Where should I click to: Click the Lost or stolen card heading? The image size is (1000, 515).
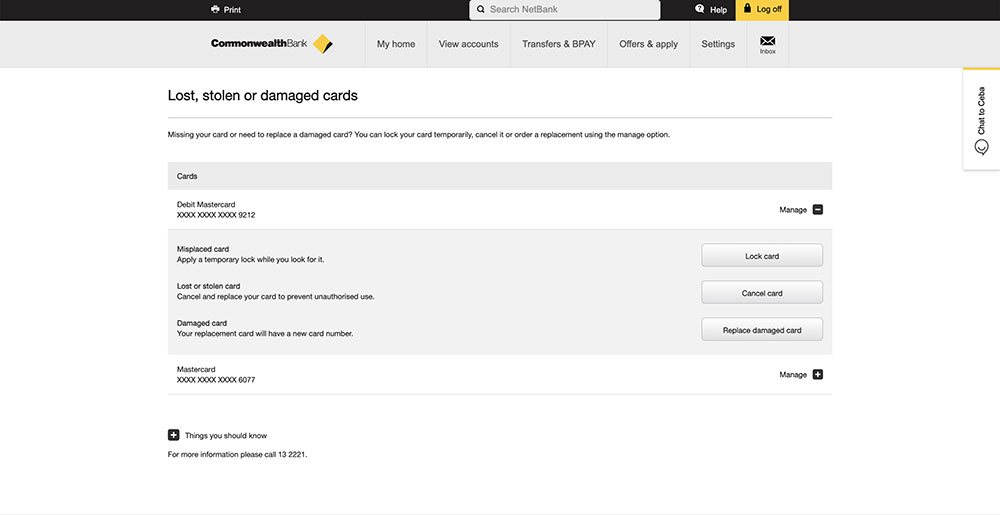click(x=209, y=286)
